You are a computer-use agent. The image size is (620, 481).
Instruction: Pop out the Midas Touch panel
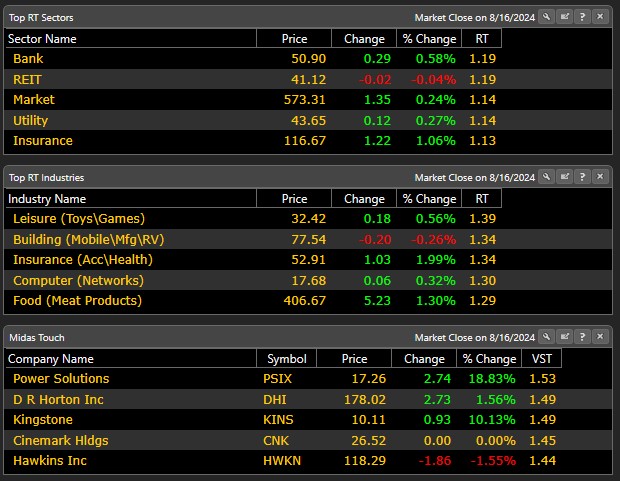564,337
